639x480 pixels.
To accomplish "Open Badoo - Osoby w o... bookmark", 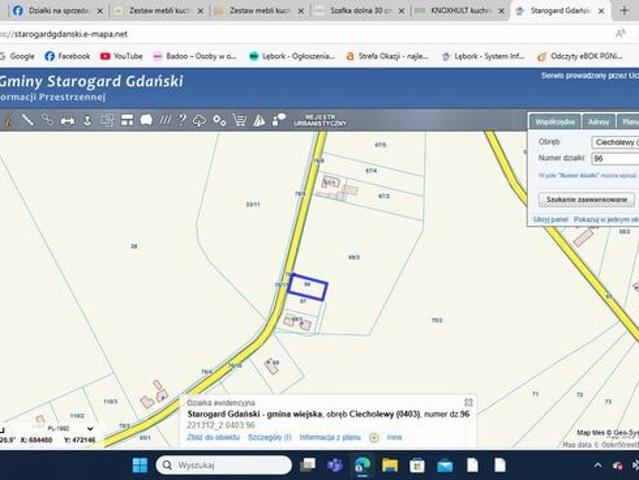I will coord(195,56).
